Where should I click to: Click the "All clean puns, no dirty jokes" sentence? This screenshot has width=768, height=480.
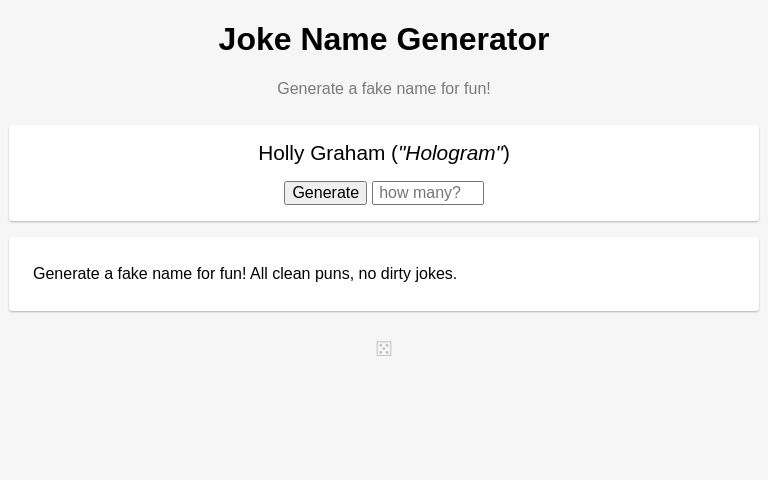(x=354, y=273)
